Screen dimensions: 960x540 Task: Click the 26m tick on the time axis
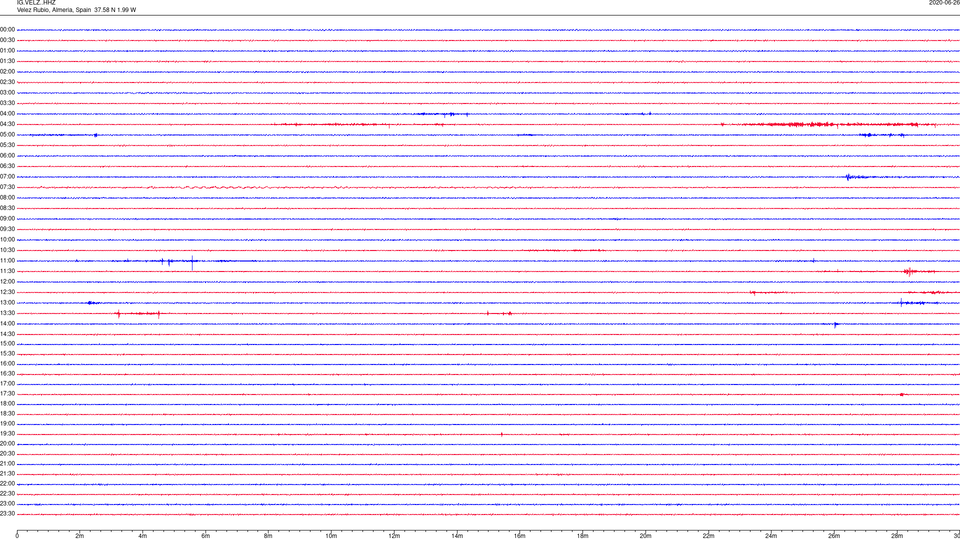(834, 536)
